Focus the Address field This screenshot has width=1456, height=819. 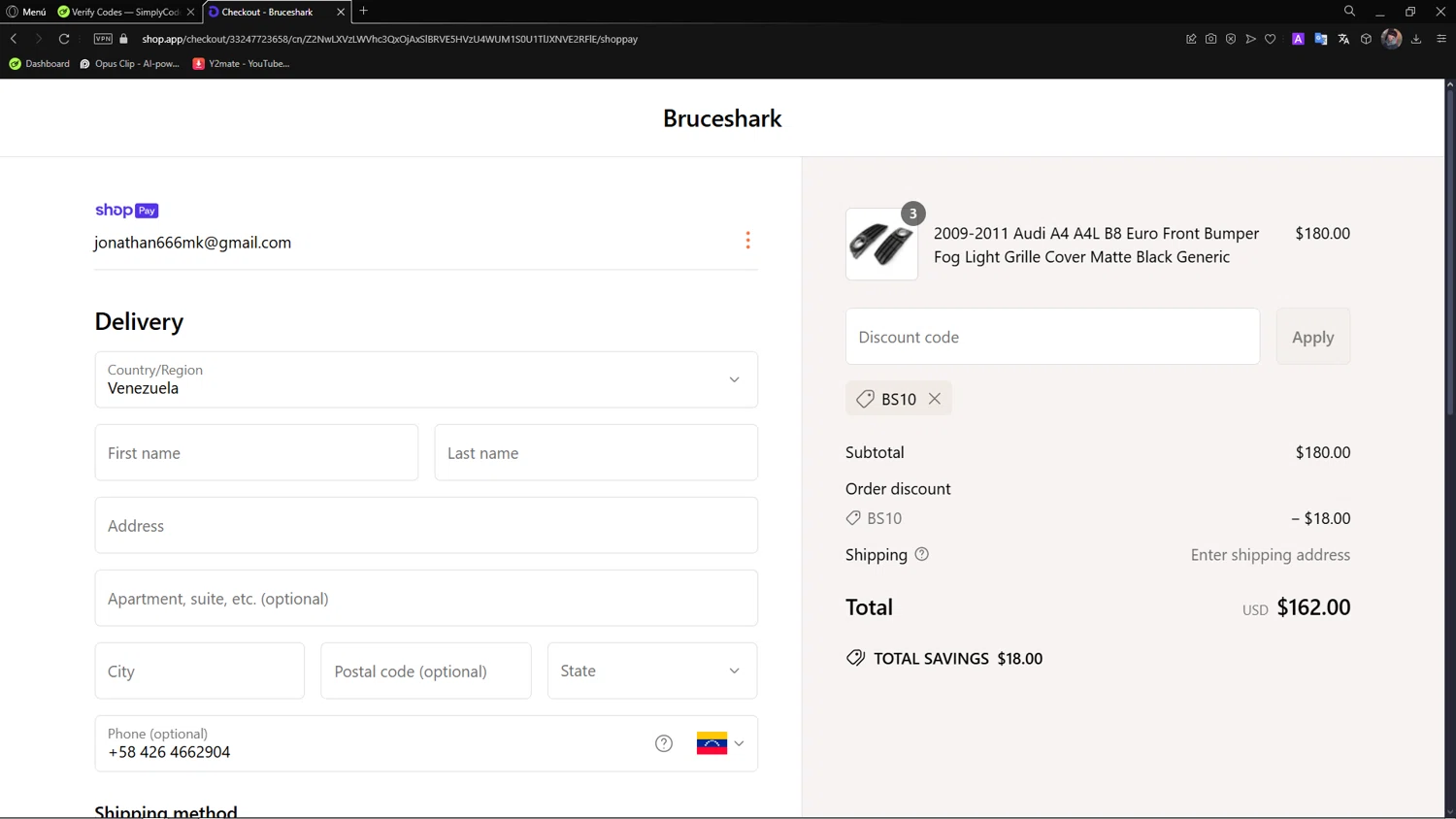click(x=426, y=526)
